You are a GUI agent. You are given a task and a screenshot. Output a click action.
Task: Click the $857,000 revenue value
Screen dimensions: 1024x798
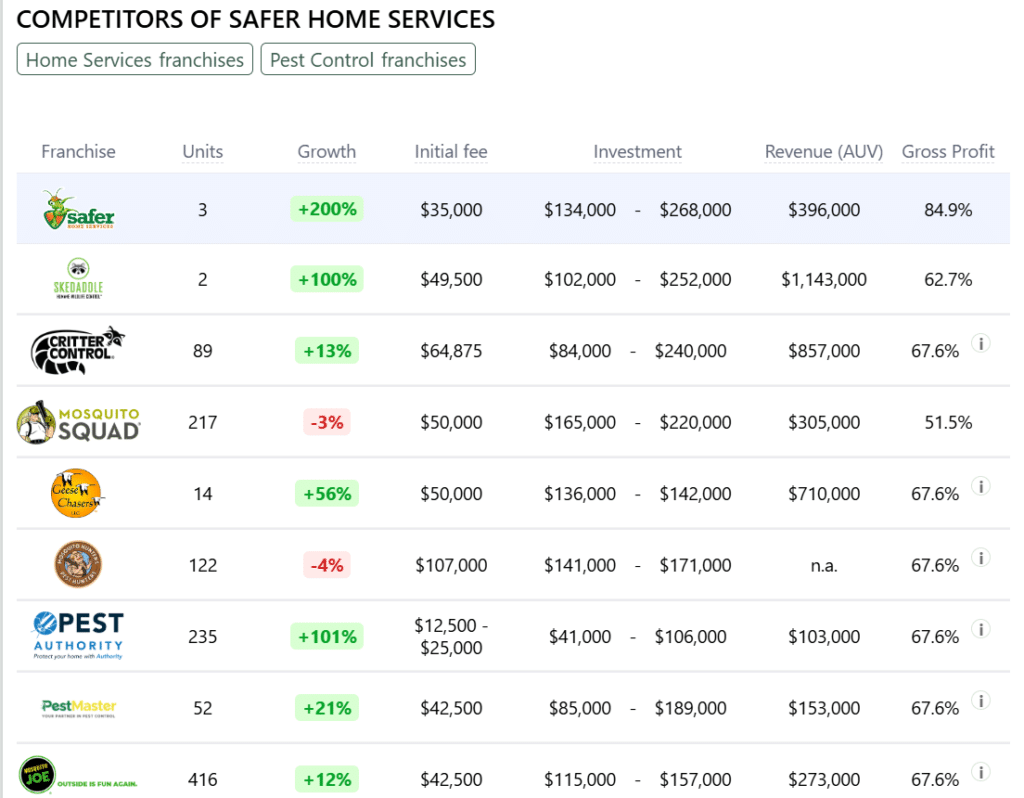(x=824, y=351)
